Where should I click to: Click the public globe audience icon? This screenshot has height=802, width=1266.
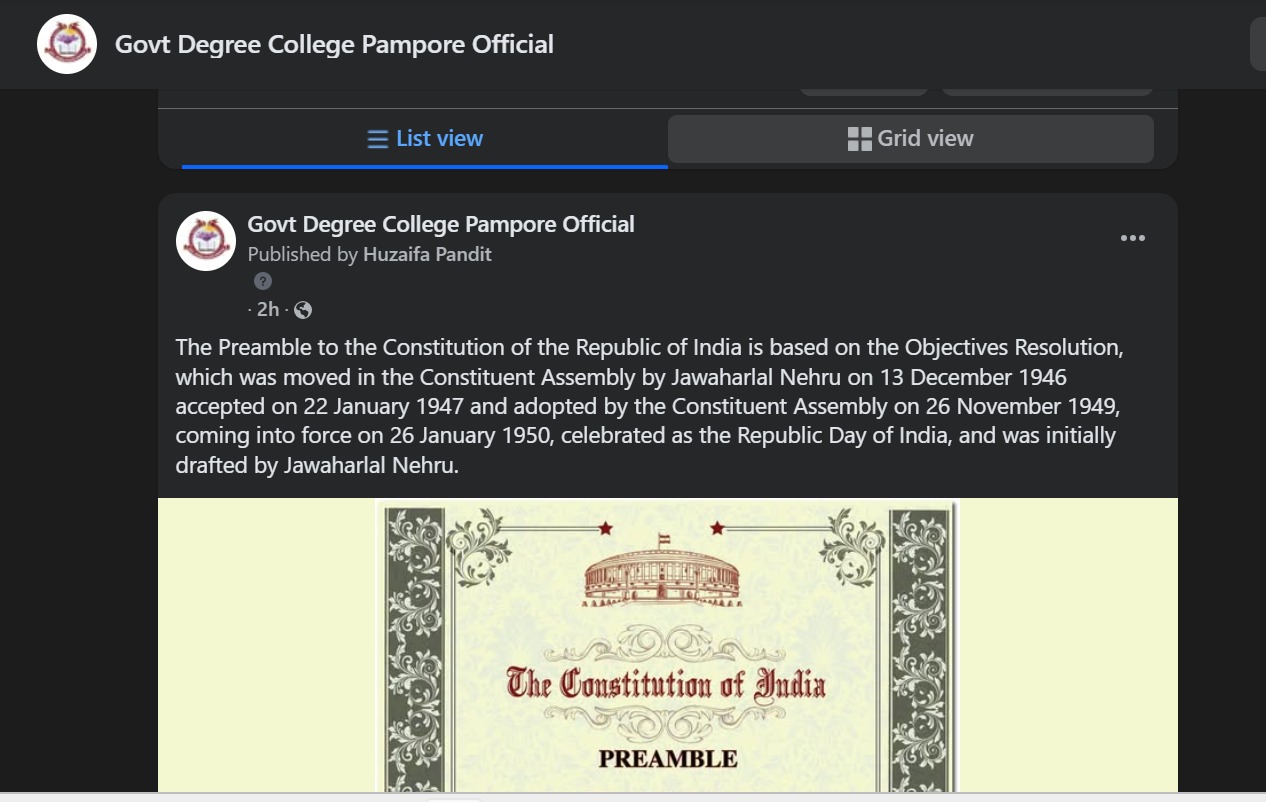(303, 310)
